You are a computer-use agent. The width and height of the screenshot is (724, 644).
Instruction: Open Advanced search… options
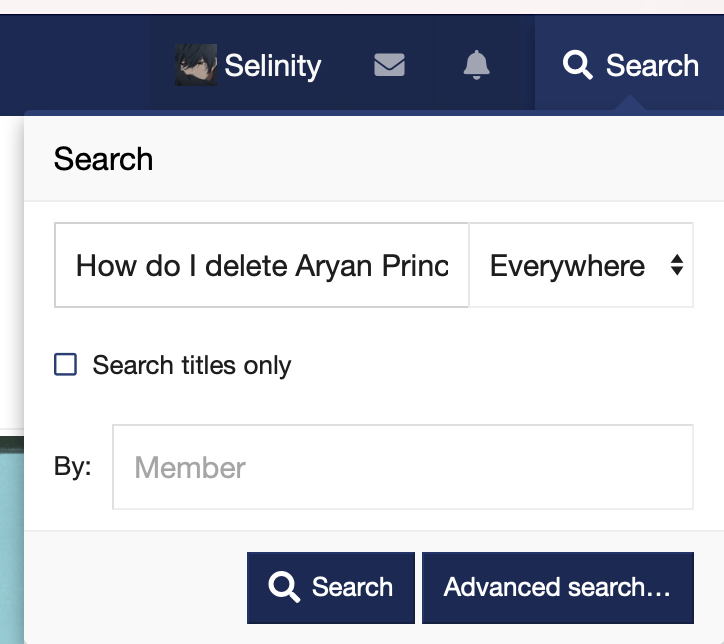557,588
